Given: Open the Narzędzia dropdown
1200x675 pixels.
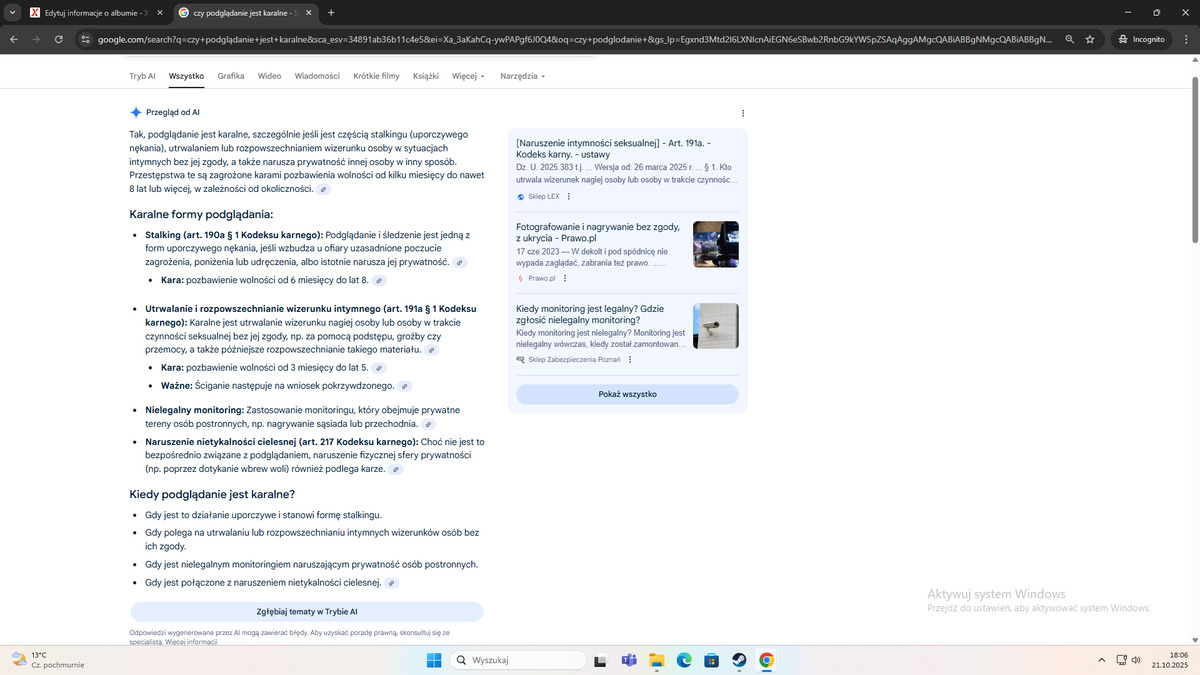Looking at the screenshot, I should (x=522, y=76).
